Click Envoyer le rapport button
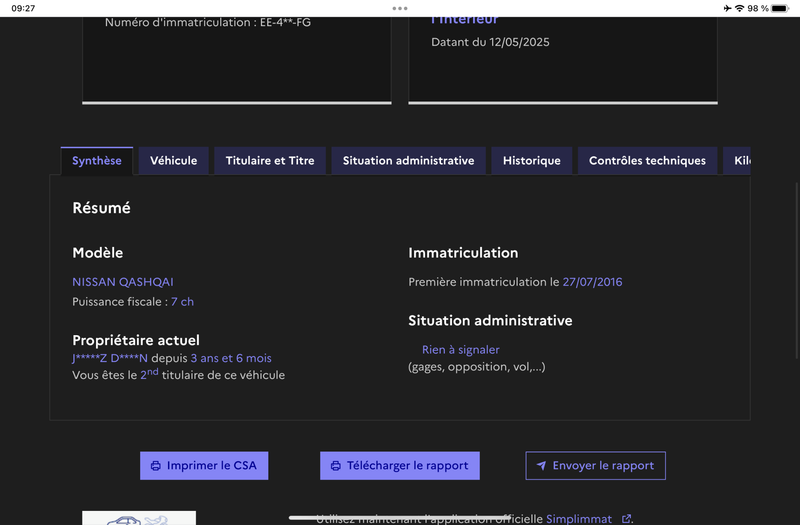The image size is (800, 525). [x=595, y=465]
